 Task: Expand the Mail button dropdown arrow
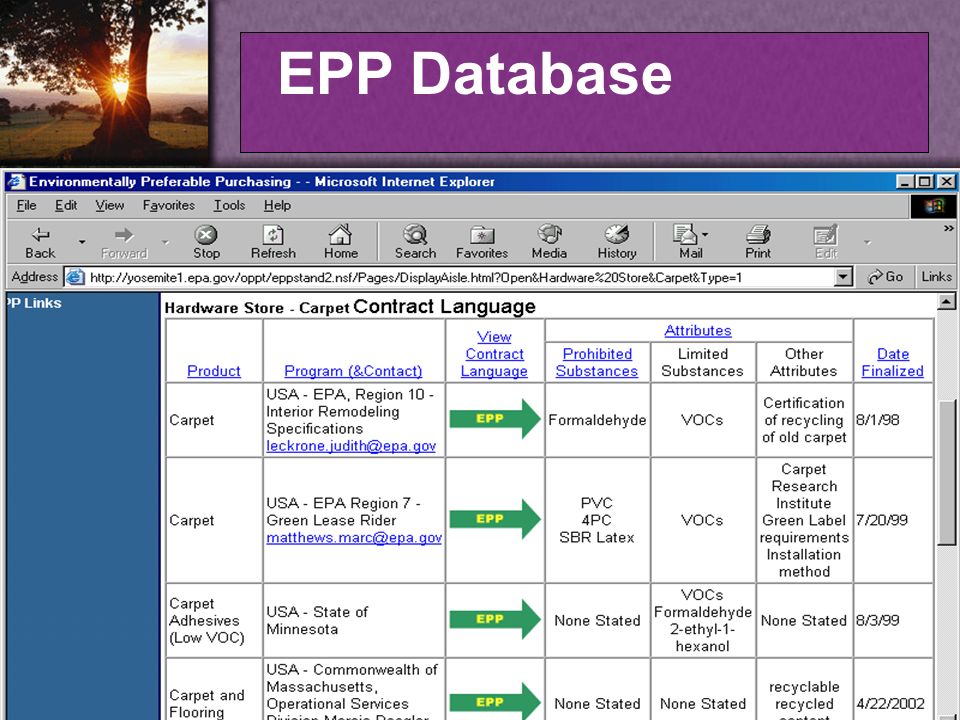pos(705,234)
